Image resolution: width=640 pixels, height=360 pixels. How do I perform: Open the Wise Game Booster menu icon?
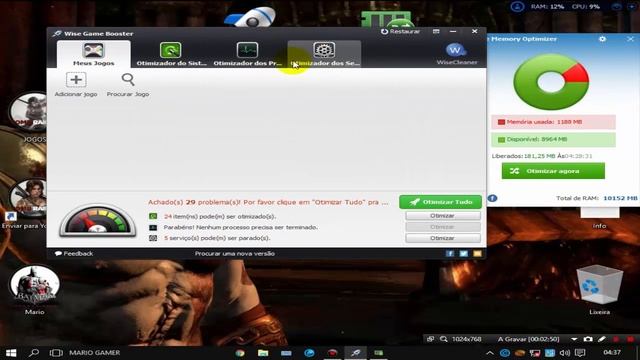click(x=436, y=31)
